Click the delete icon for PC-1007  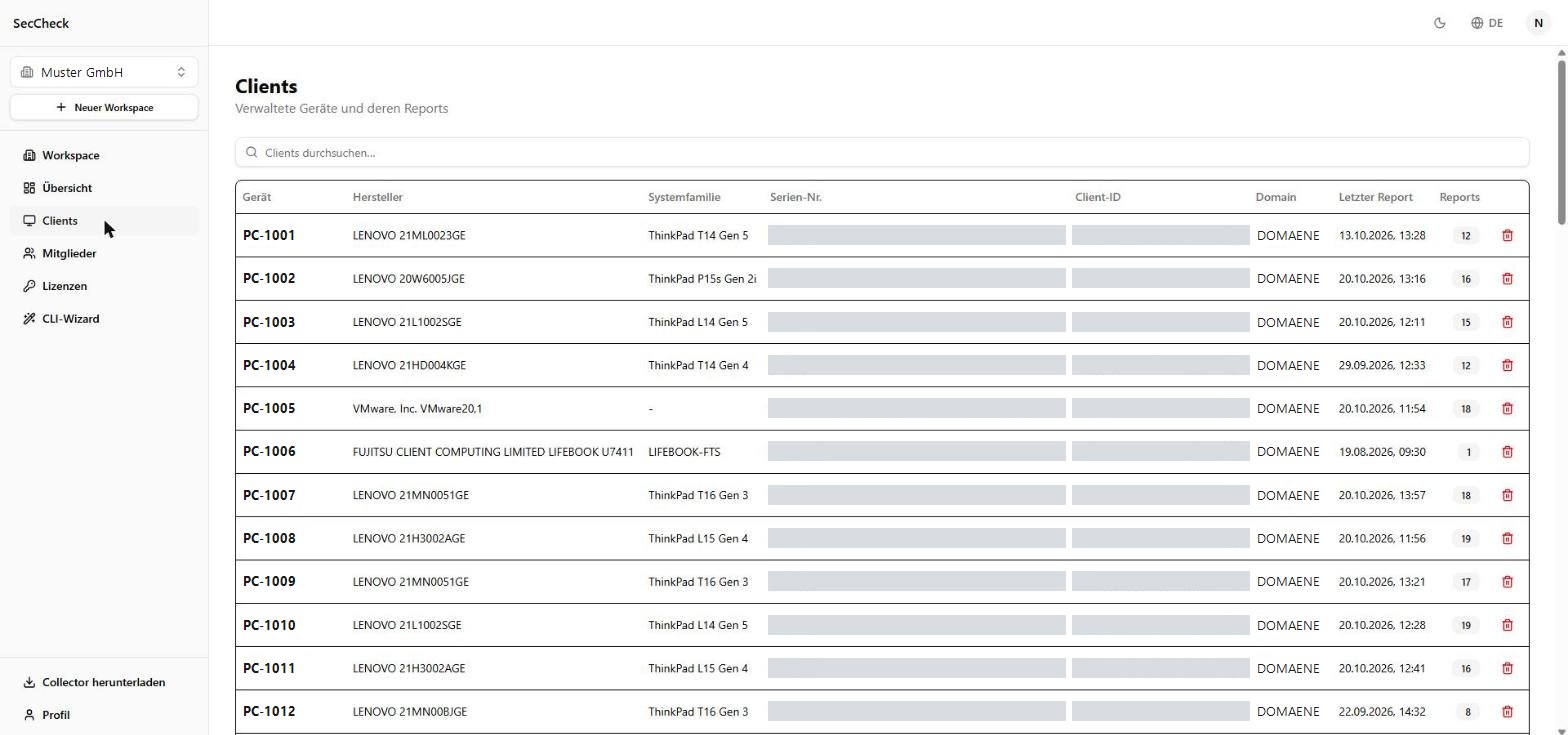pos(1507,495)
